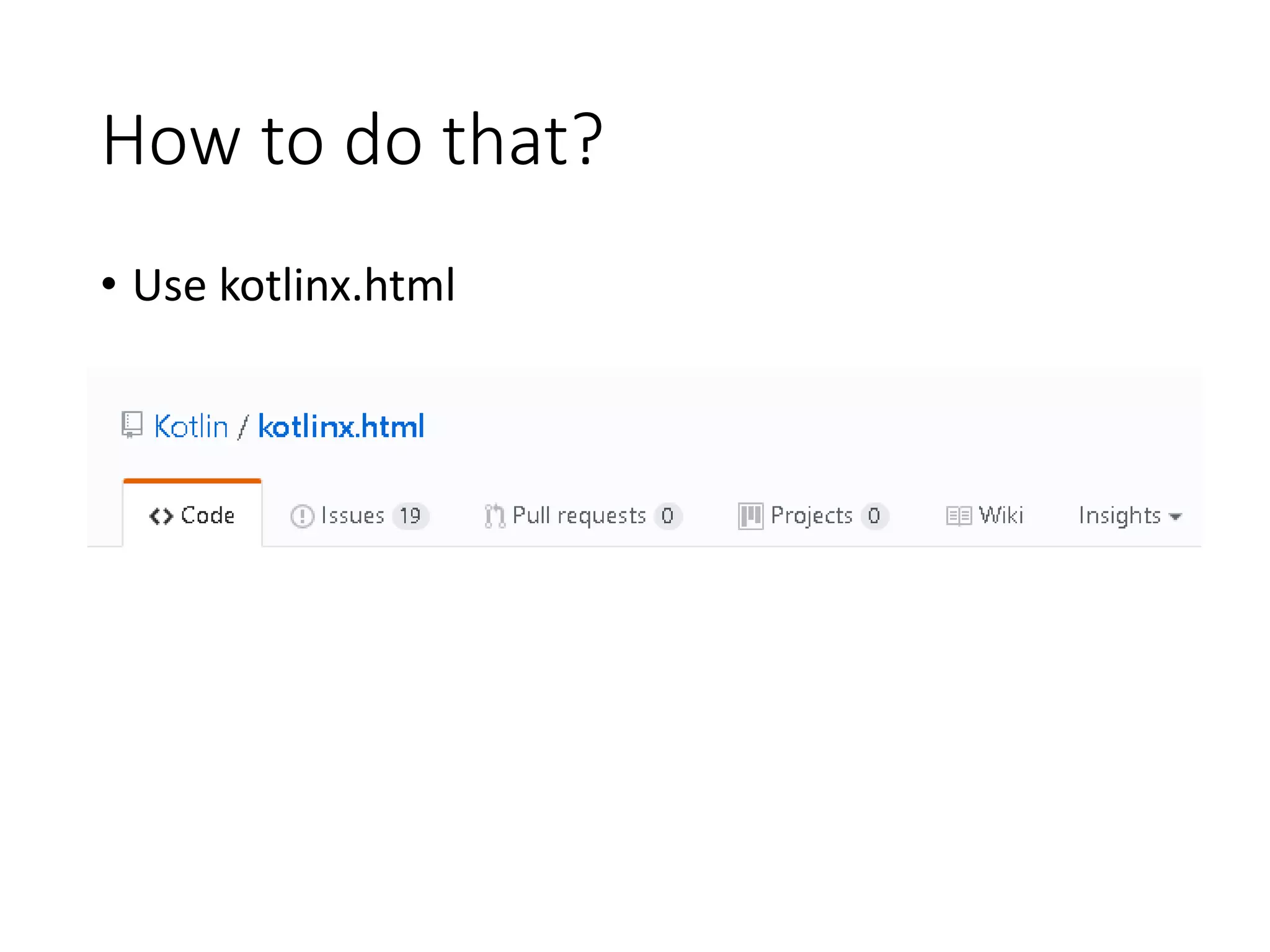Open the Wiki tab
1270x952 pixels.
(1000, 516)
